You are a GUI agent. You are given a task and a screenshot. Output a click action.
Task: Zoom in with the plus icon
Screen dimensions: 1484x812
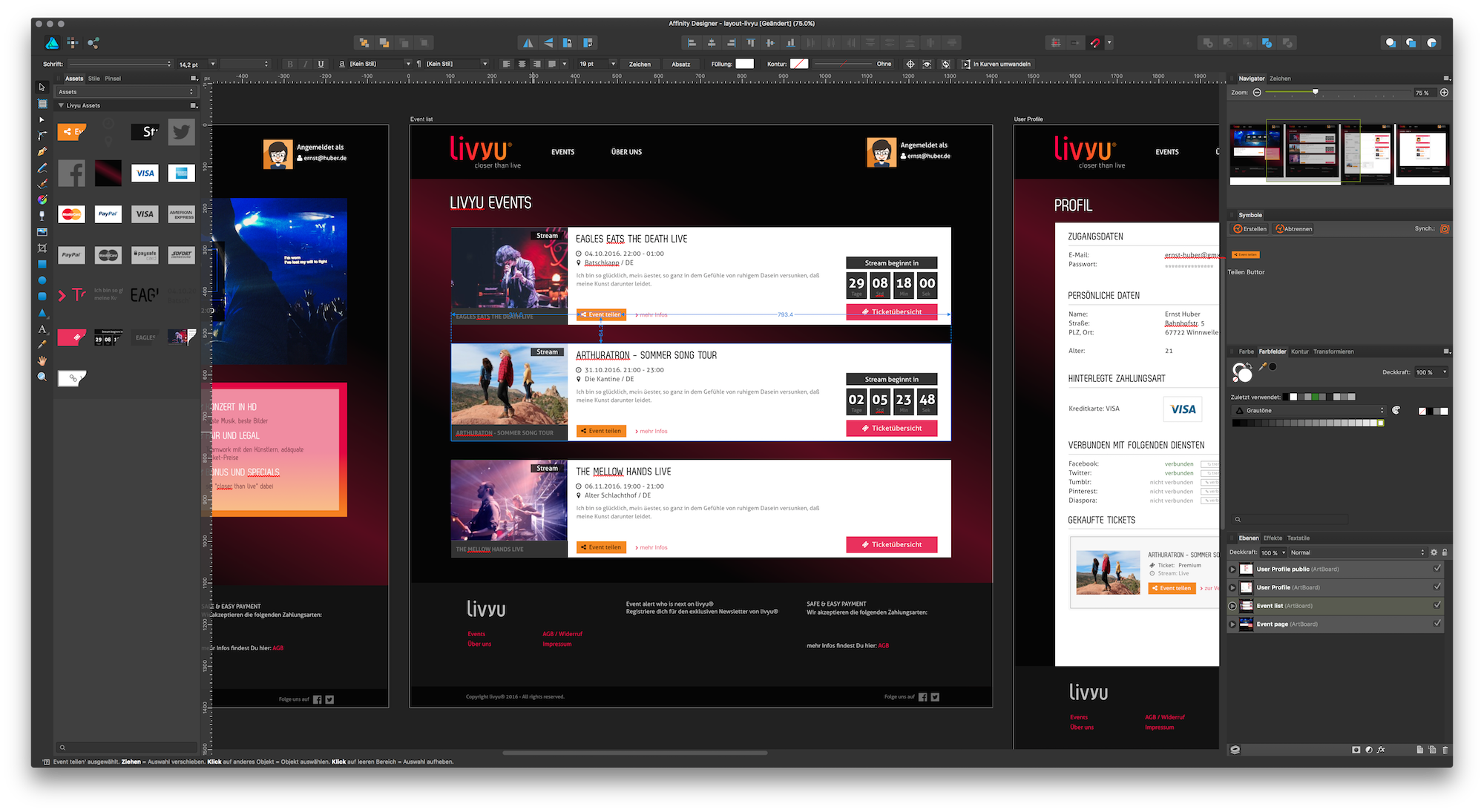[1444, 93]
